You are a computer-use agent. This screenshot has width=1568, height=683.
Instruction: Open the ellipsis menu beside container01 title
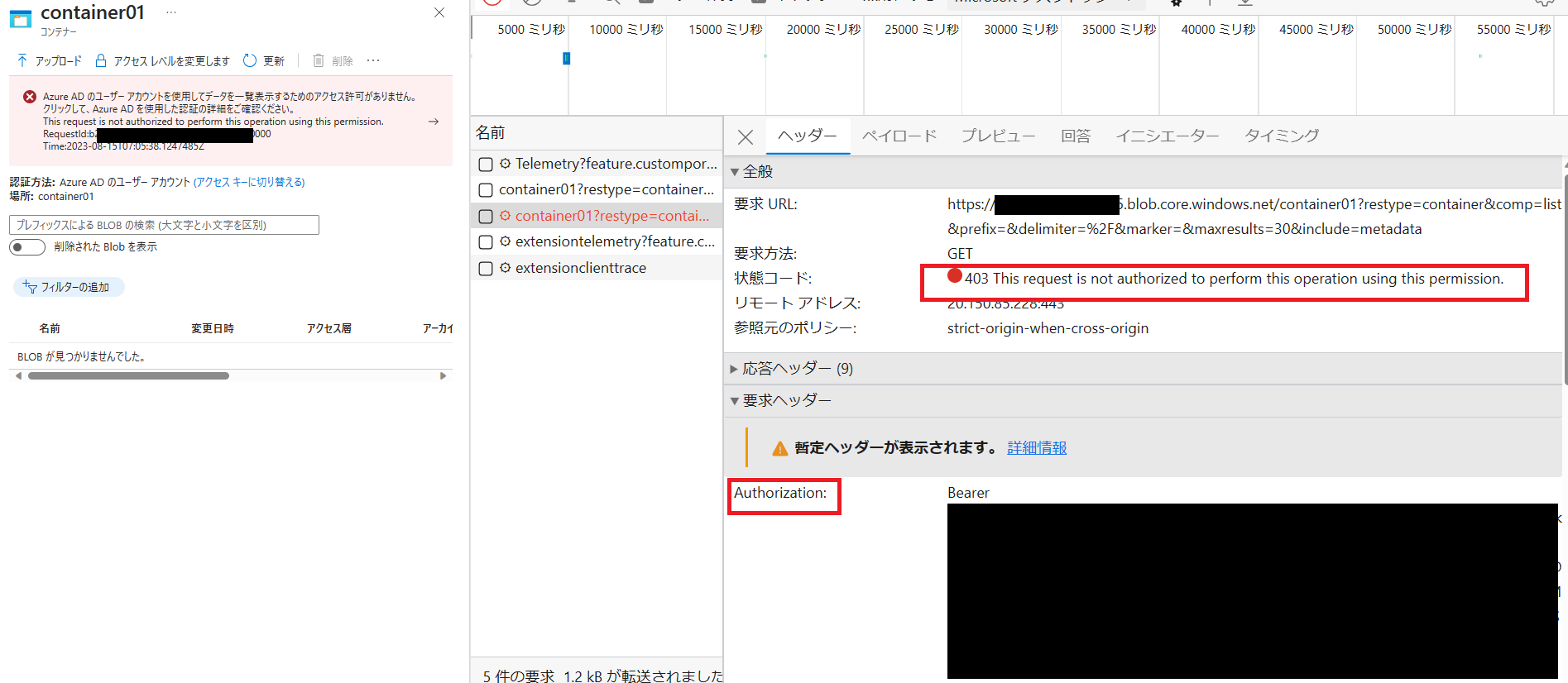[171, 12]
